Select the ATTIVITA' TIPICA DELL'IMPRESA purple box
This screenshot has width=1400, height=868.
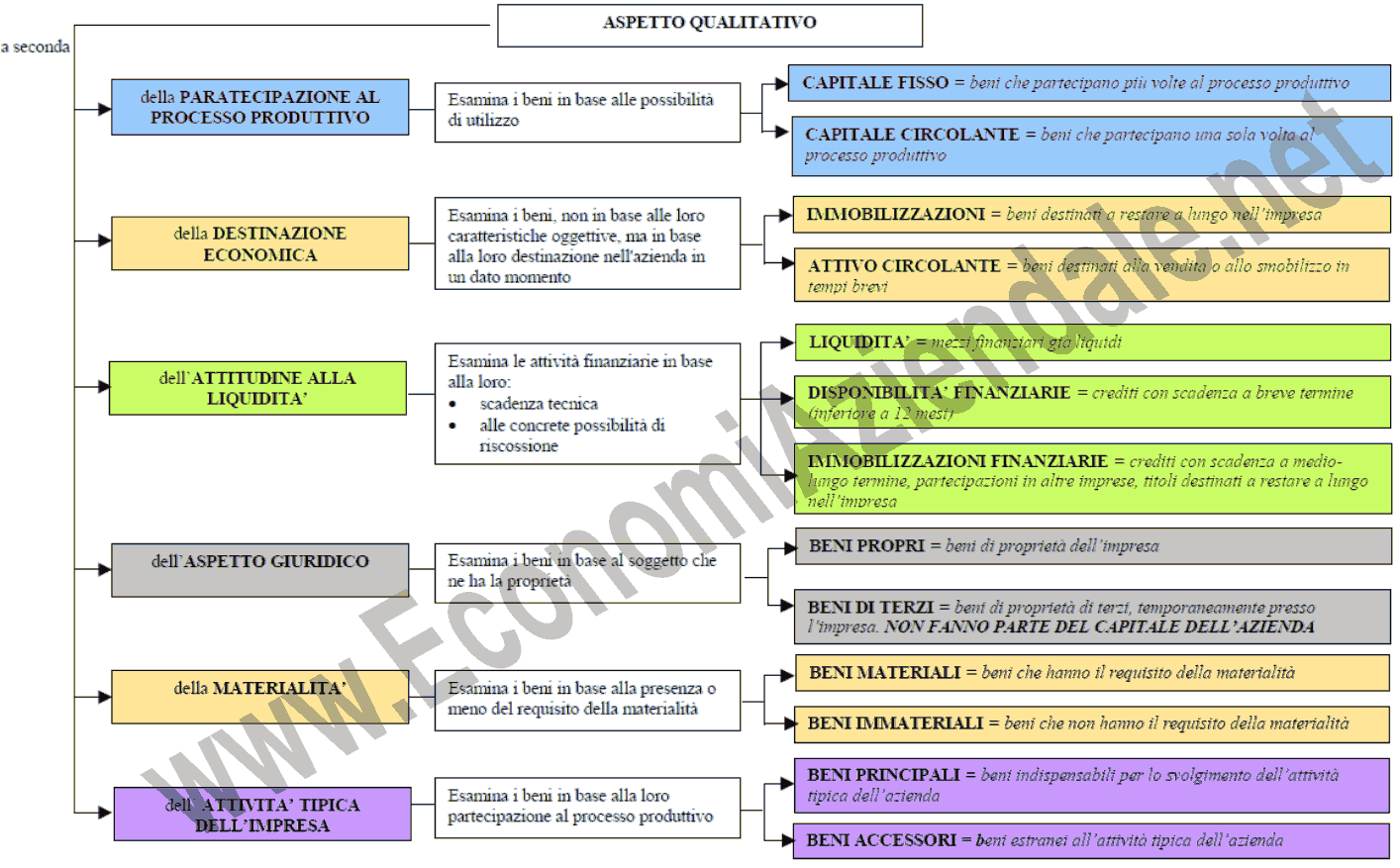[x=262, y=814]
